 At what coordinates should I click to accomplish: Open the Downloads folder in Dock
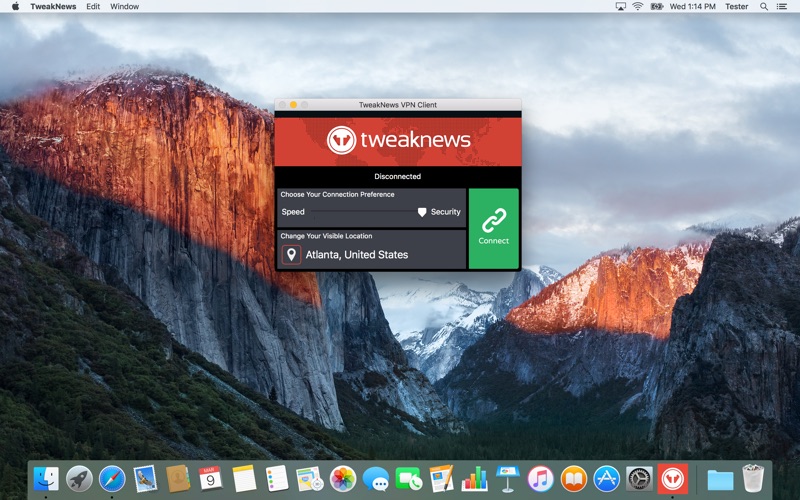(x=720, y=480)
